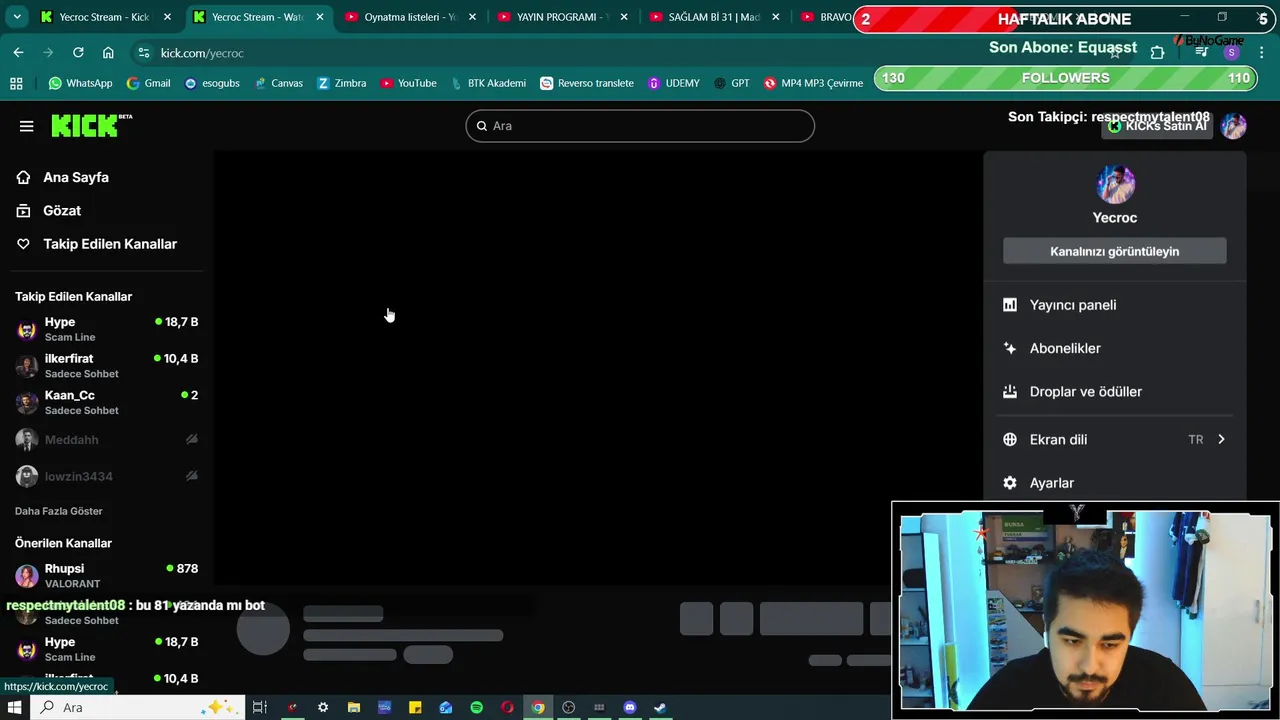
Task: Switch to first Yecroc Stream - Kick tab
Action: pyautogui.click(x=104, y=17)
